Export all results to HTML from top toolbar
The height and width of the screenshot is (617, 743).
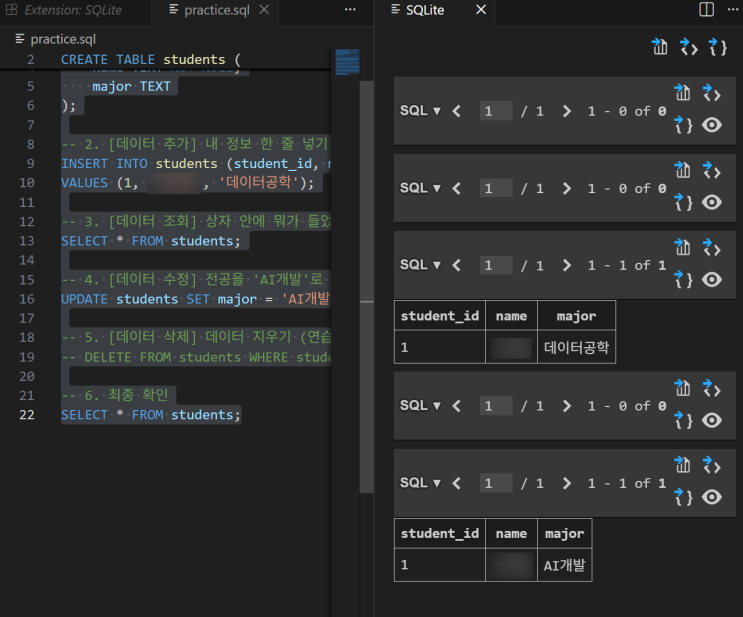click(x=689, y=47)
